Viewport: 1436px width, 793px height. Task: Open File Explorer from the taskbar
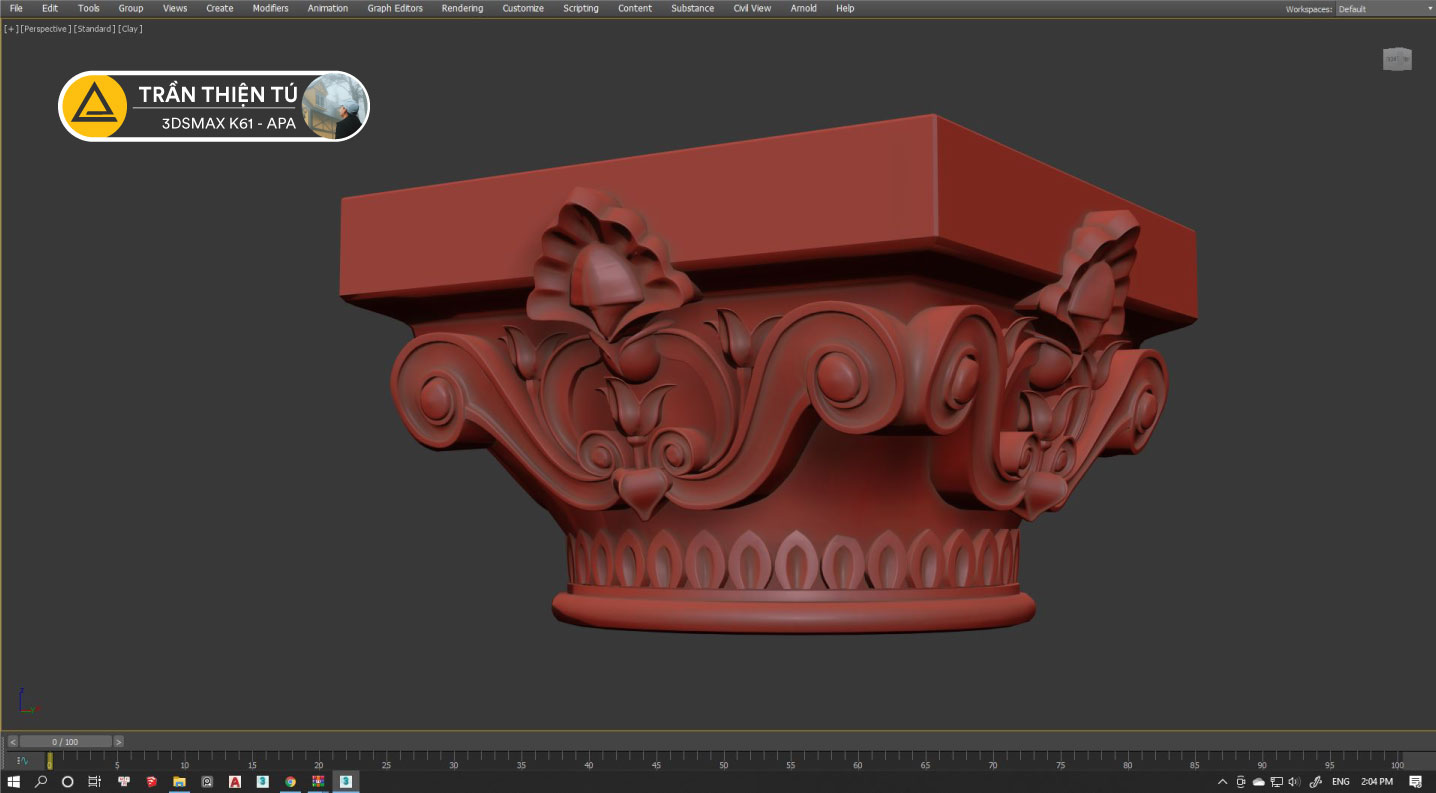[180, 782]
